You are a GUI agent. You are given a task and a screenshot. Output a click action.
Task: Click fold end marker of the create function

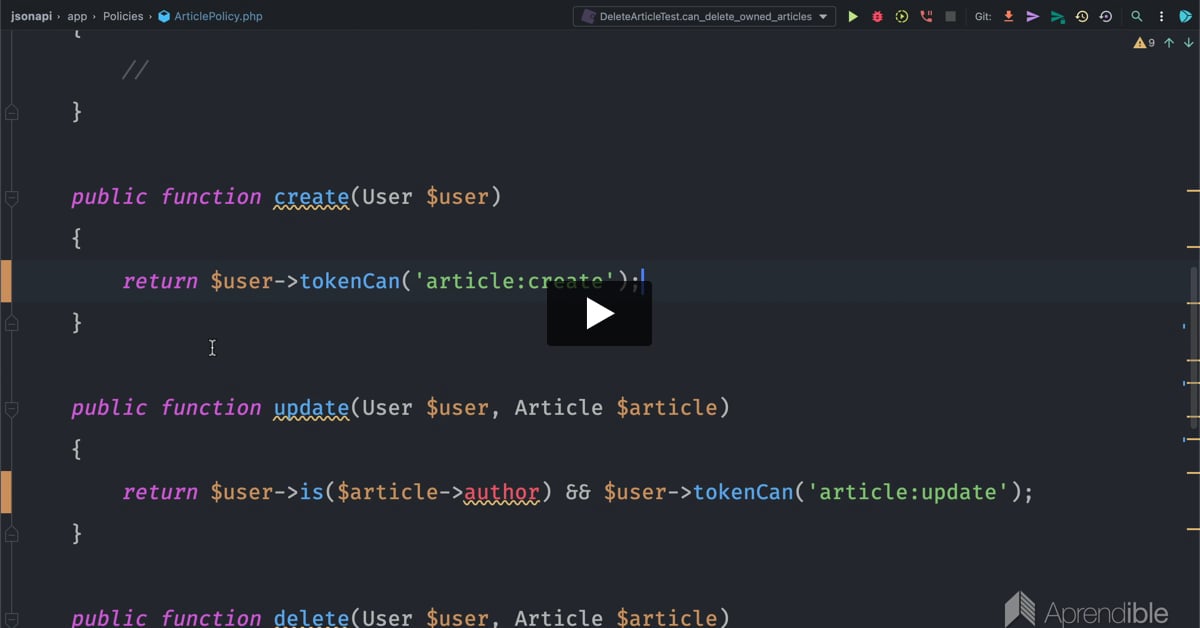[x=12, y=324]
